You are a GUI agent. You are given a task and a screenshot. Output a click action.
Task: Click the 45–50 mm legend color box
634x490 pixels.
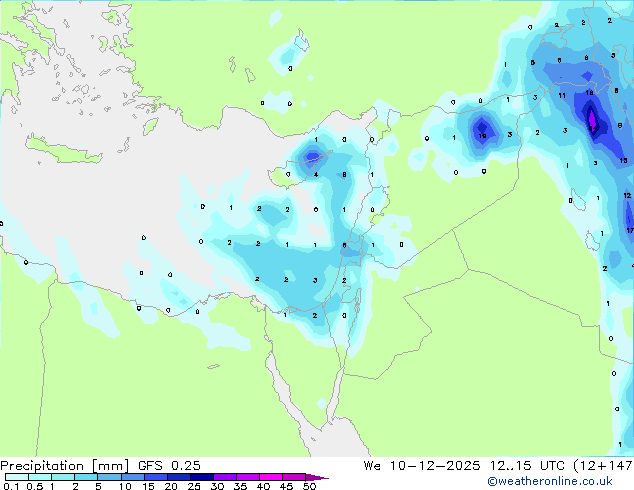tap(294, 477)
